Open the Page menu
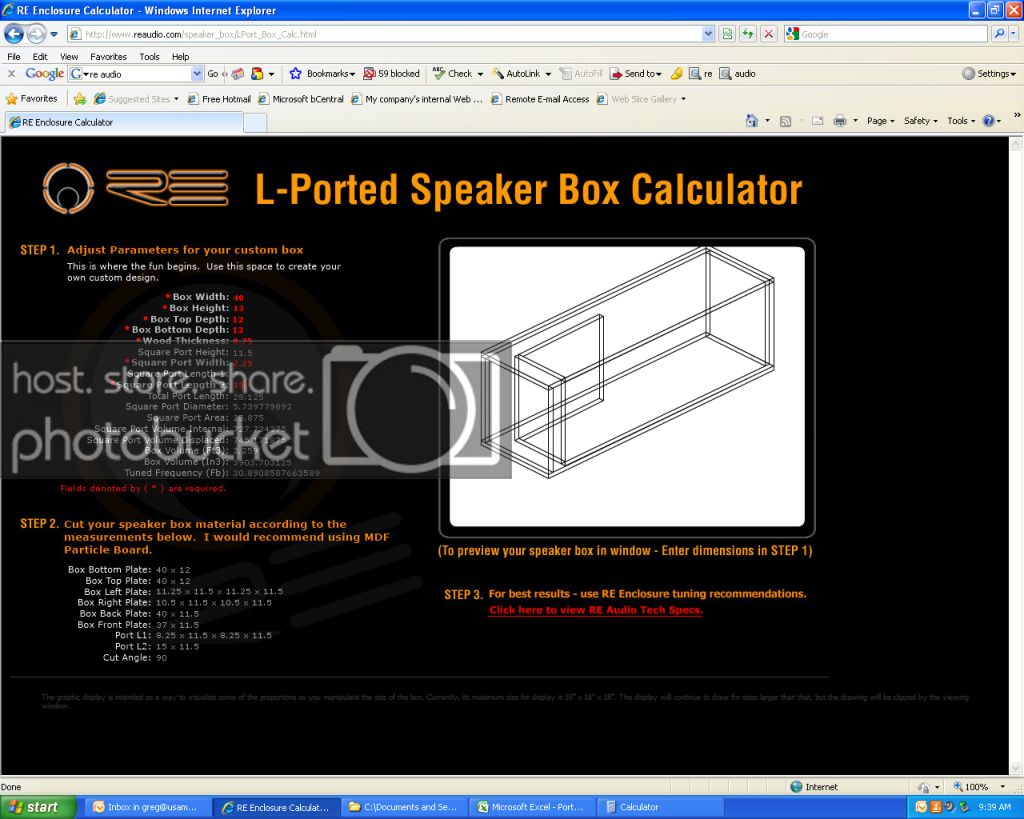The width and height of the screenshot is (1024, 819). pos(880,121)
